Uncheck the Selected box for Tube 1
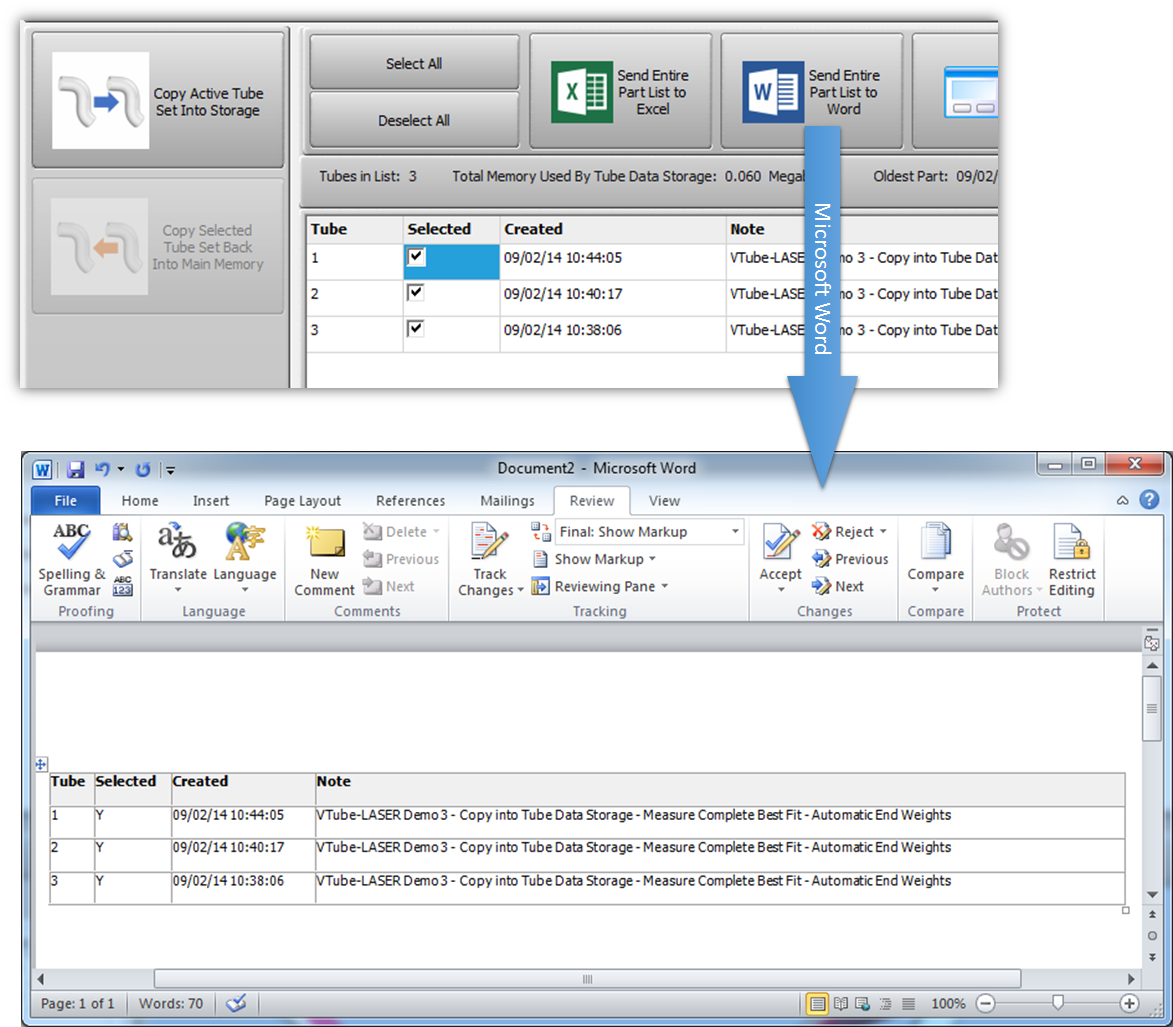 click(416, 258)
